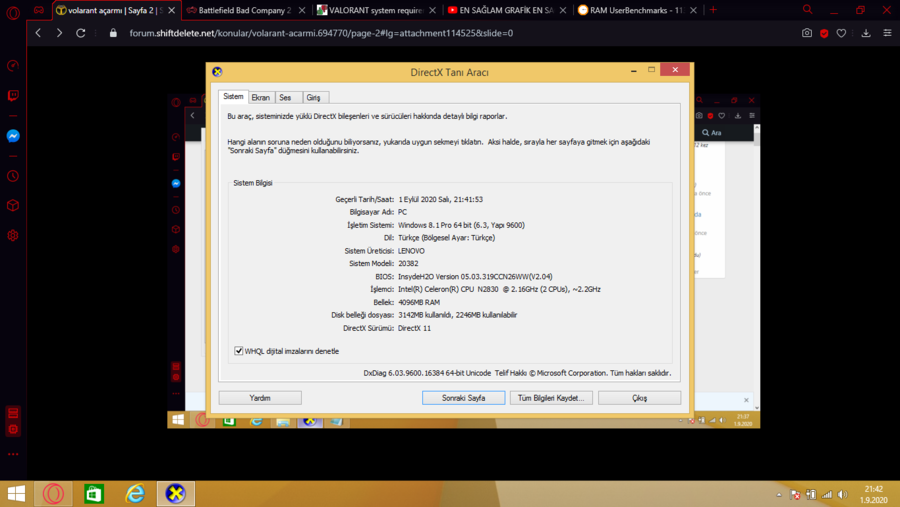Open the ad blocker shield icon

pyautogui.click(x=824, y=33)
